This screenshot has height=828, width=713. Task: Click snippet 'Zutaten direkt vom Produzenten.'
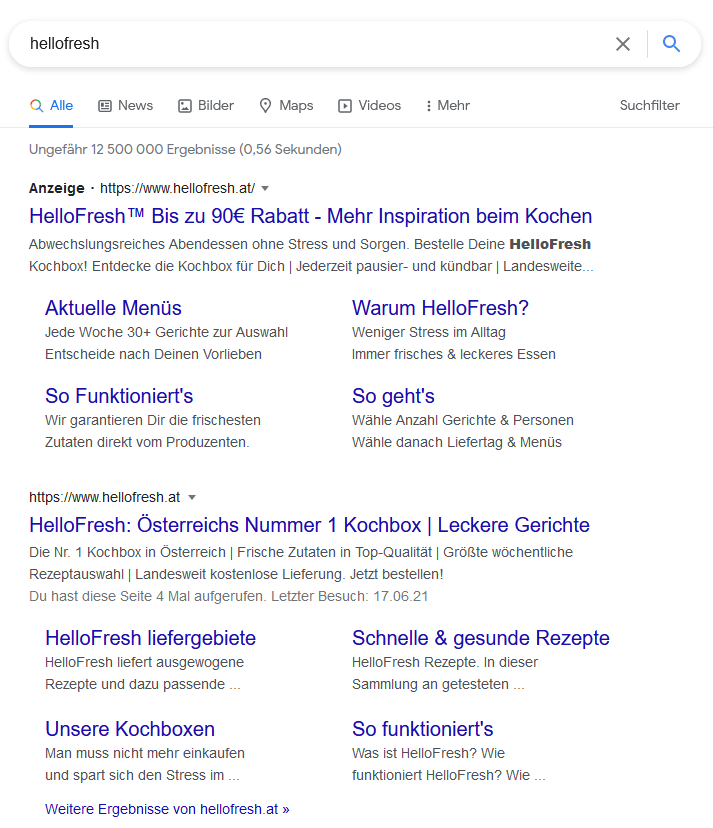point(147,443)
